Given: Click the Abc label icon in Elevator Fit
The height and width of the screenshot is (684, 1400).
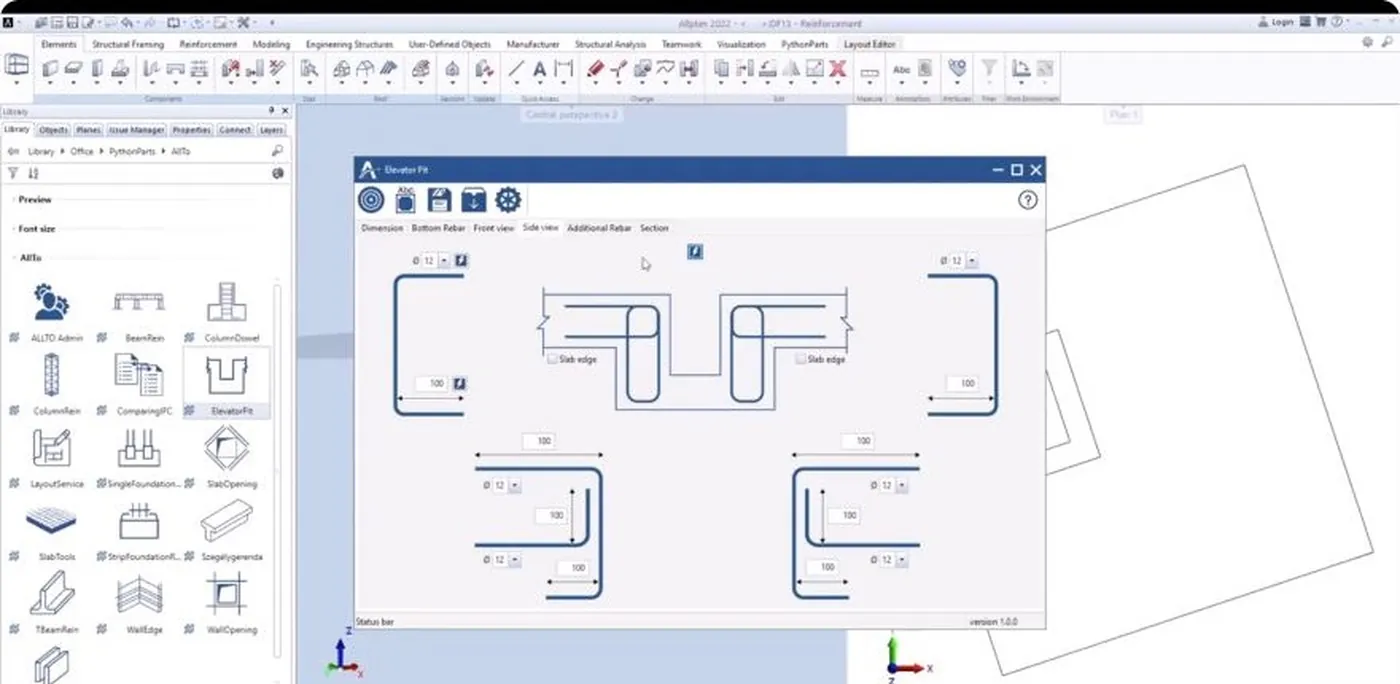Looking at the screenshot, I should (405, 200).
